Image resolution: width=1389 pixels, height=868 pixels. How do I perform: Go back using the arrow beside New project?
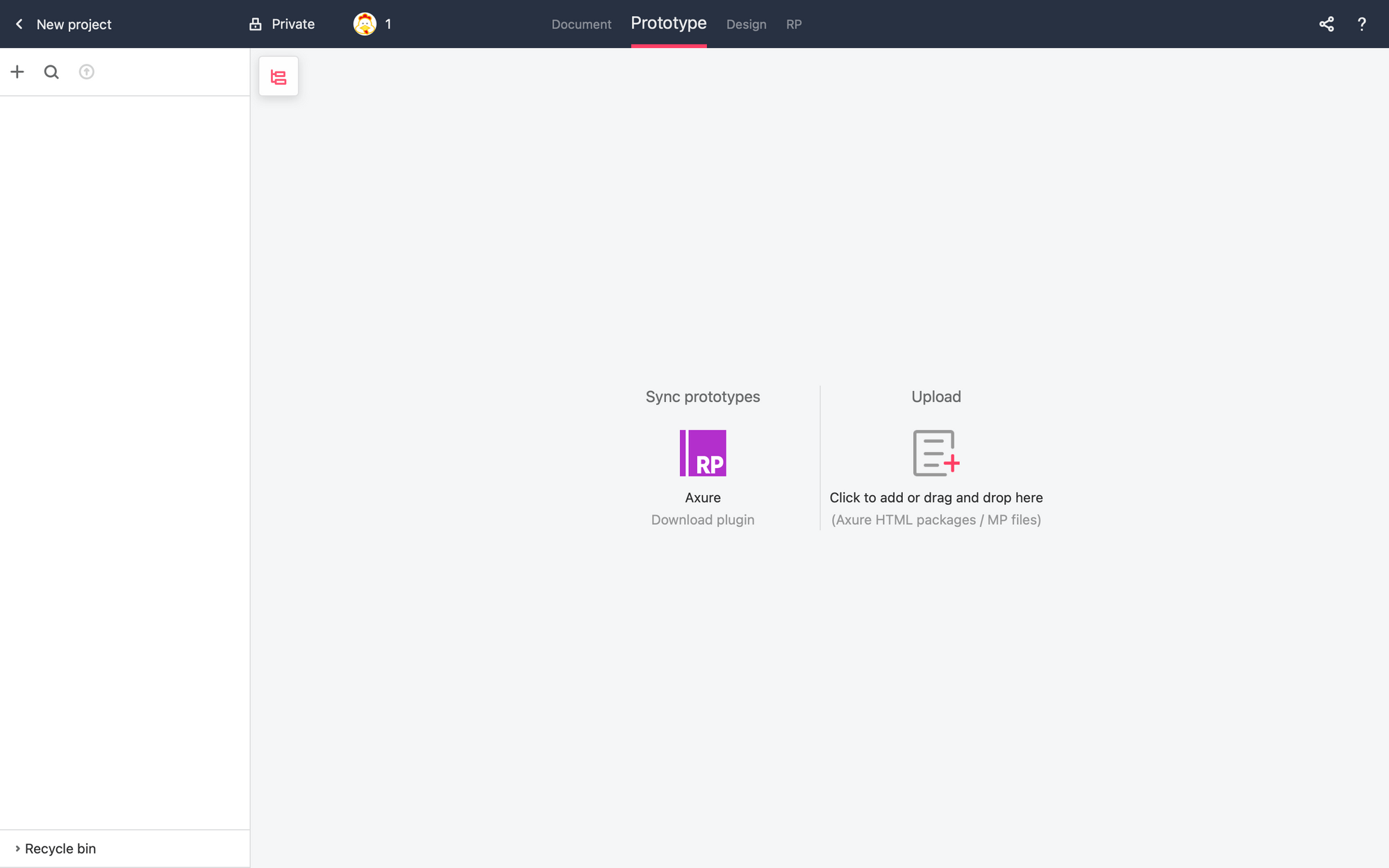[19, 24]
